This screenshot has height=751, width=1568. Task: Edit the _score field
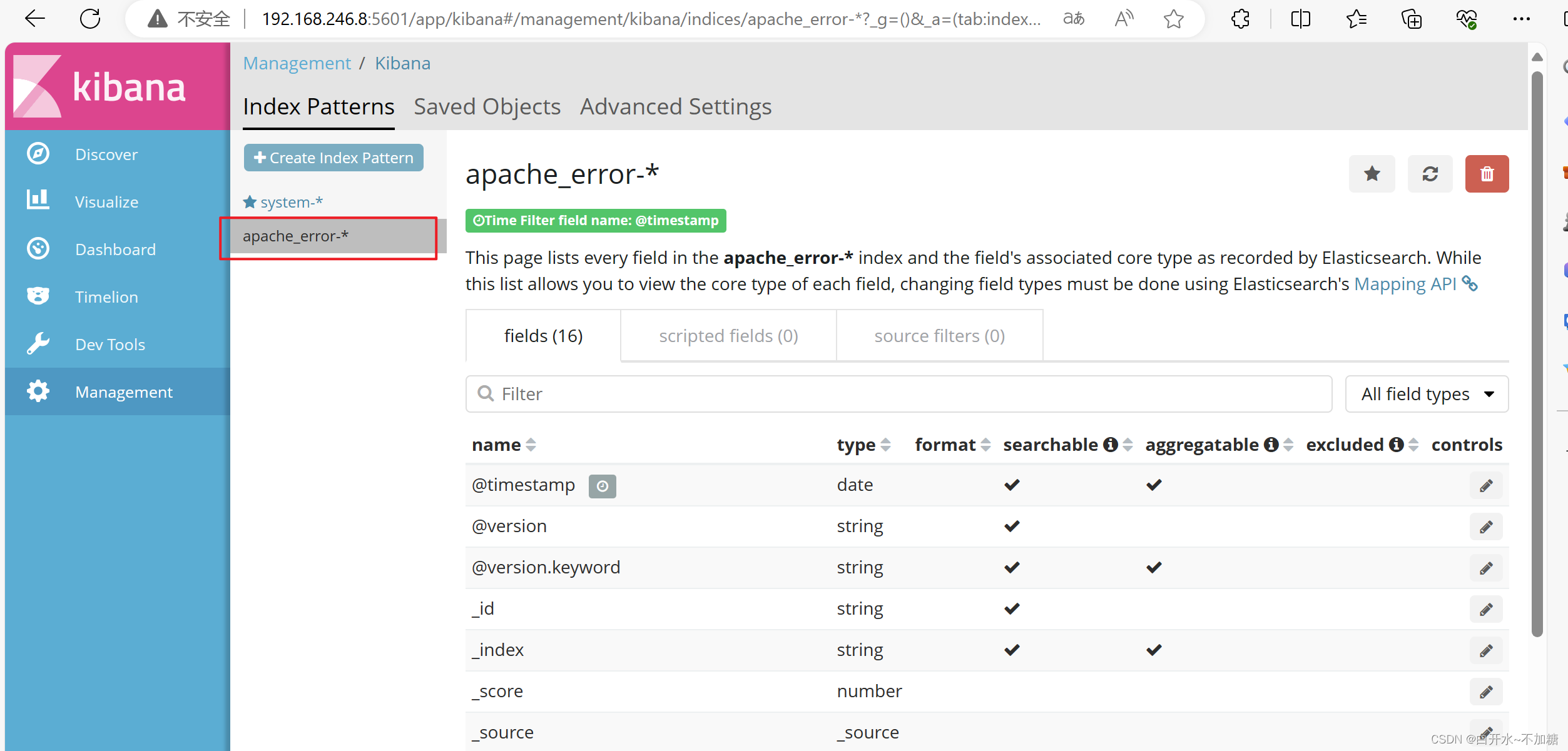click(x=1486, y=692)
